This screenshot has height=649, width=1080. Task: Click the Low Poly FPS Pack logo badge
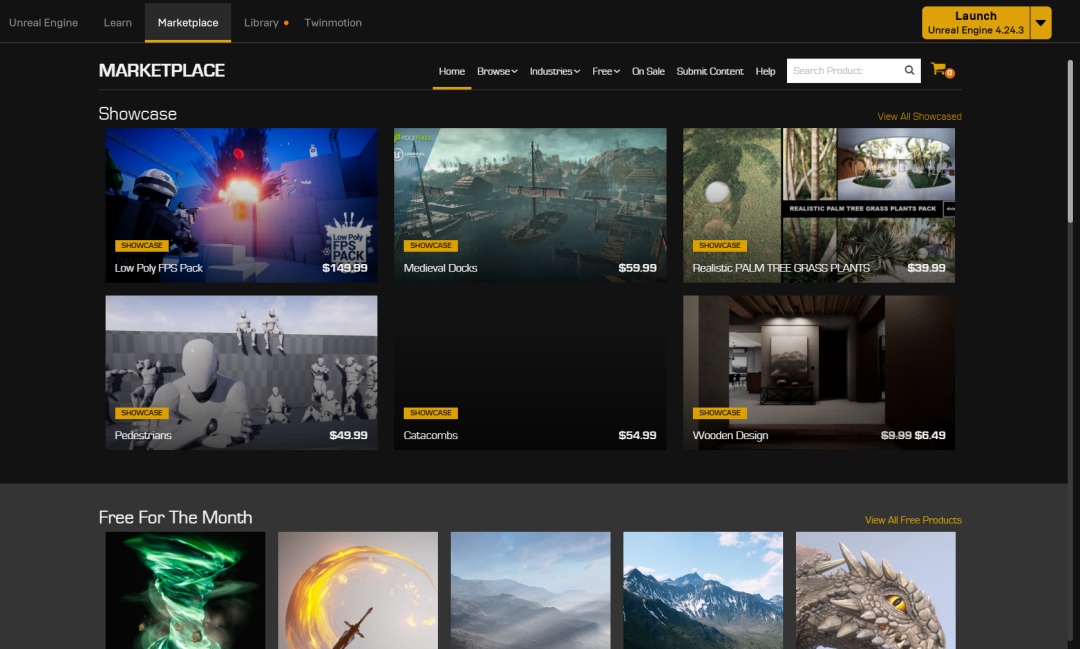(x=349, y=238)
